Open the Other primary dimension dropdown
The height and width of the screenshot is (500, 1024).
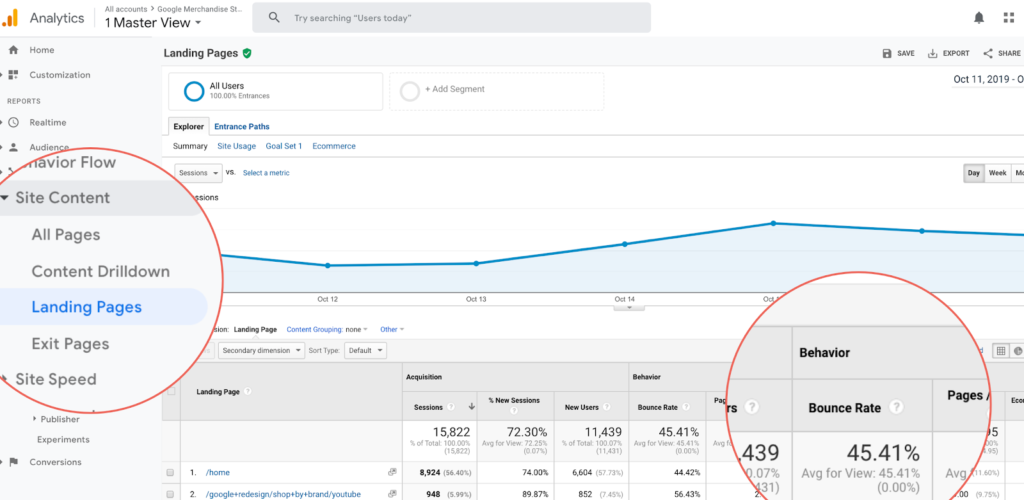pyautogui.click(x=392, y=330)
